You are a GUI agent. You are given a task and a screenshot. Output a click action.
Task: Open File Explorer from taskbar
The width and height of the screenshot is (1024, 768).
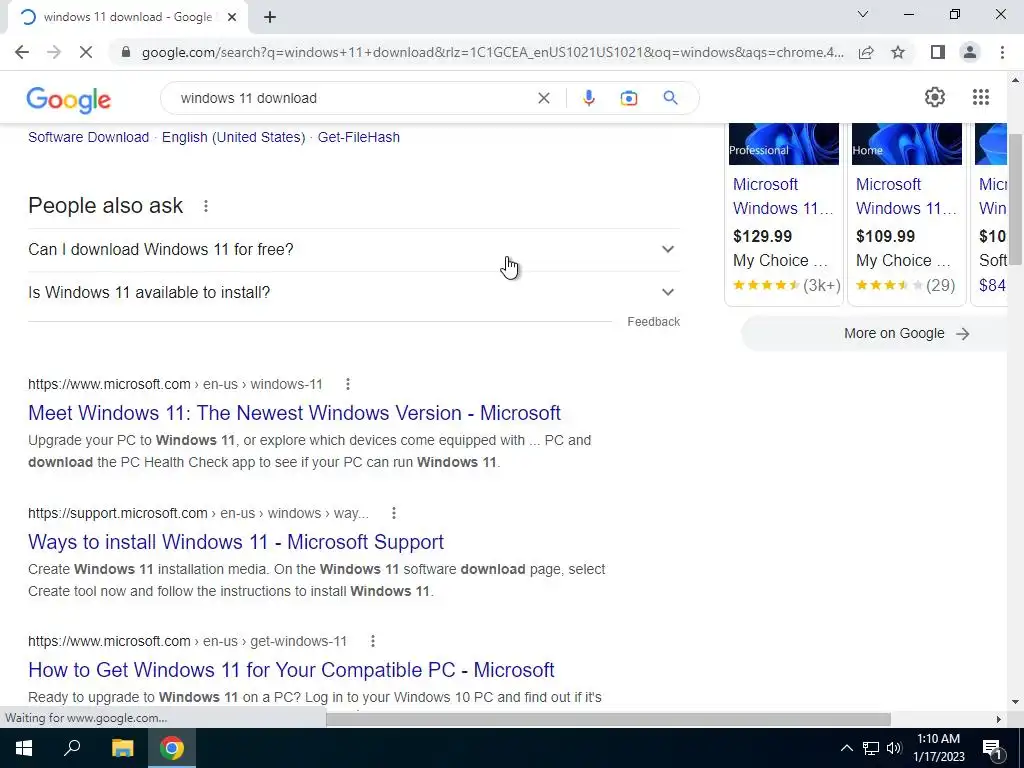click(x=122, y=748)
